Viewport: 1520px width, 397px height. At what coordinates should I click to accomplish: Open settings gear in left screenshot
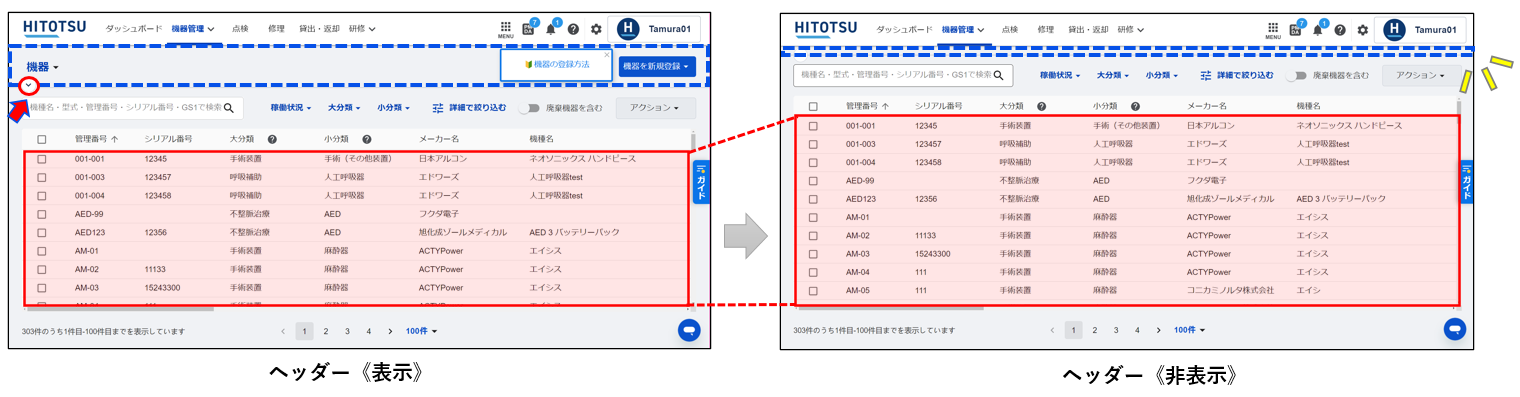tap(596, 29)
